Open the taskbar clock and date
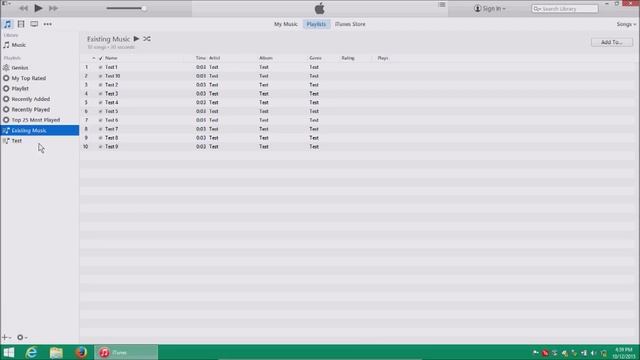 pos(624,353)
